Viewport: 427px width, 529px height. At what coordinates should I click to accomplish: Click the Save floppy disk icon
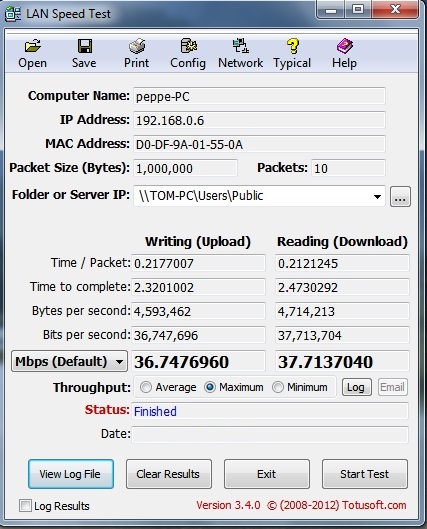tap(85, 46)
